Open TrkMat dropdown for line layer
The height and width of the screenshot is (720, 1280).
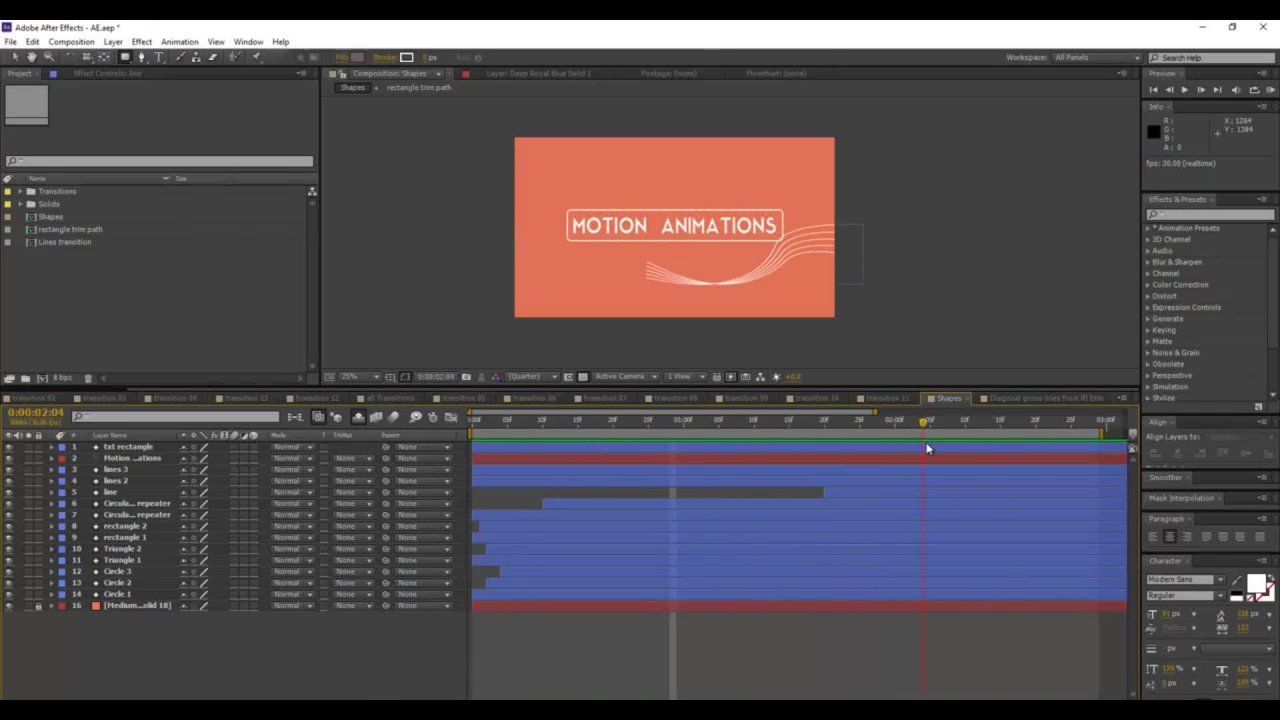click(x=353, y=492)
